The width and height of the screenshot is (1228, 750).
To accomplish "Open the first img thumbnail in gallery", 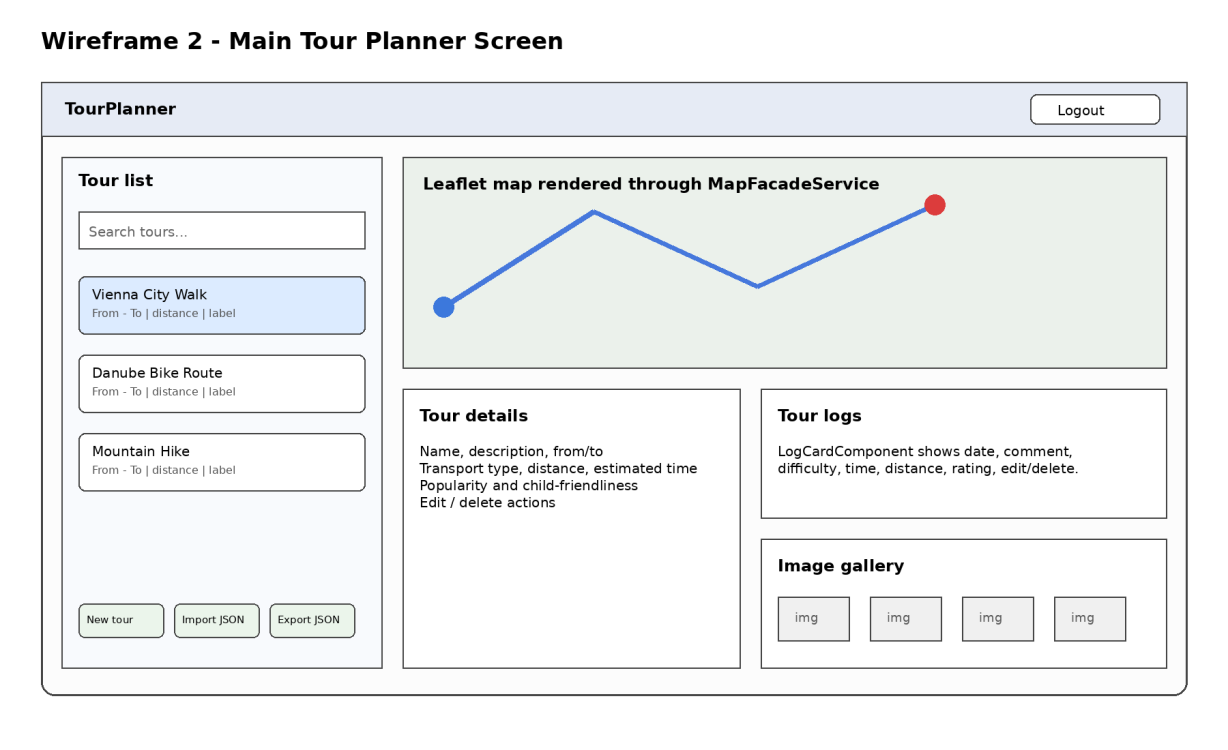I will coord(814,619).
